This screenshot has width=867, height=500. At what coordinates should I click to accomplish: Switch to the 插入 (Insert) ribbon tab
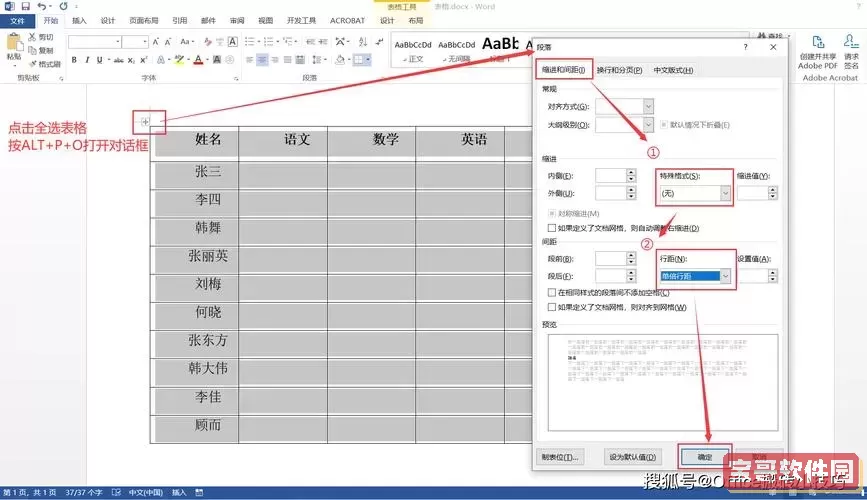pos(79,21)
